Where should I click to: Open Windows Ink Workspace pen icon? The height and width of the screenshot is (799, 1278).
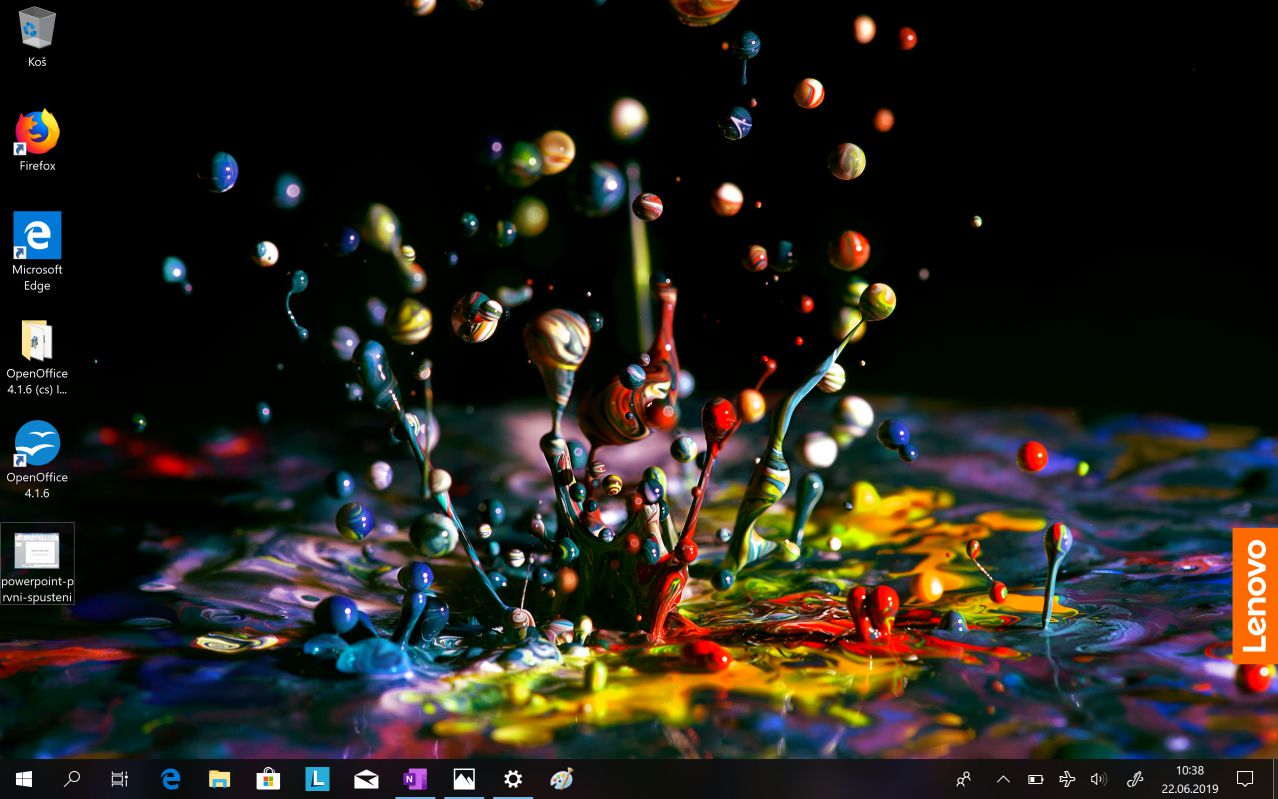click(1135, 779)
